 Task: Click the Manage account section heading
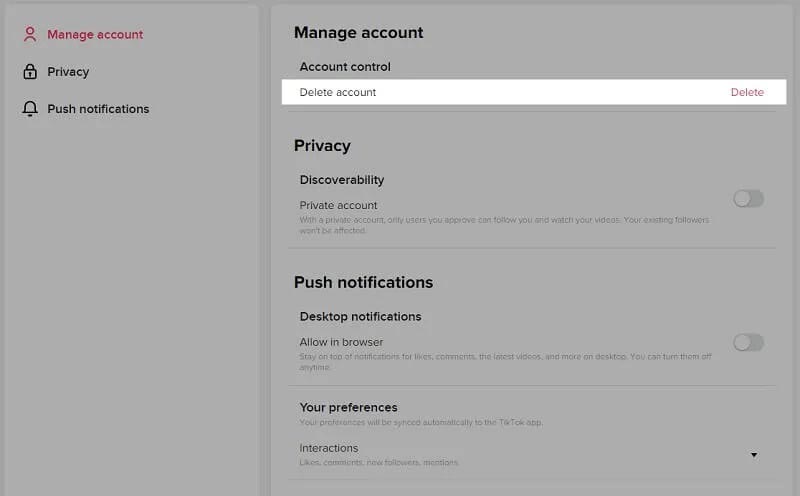358,32
